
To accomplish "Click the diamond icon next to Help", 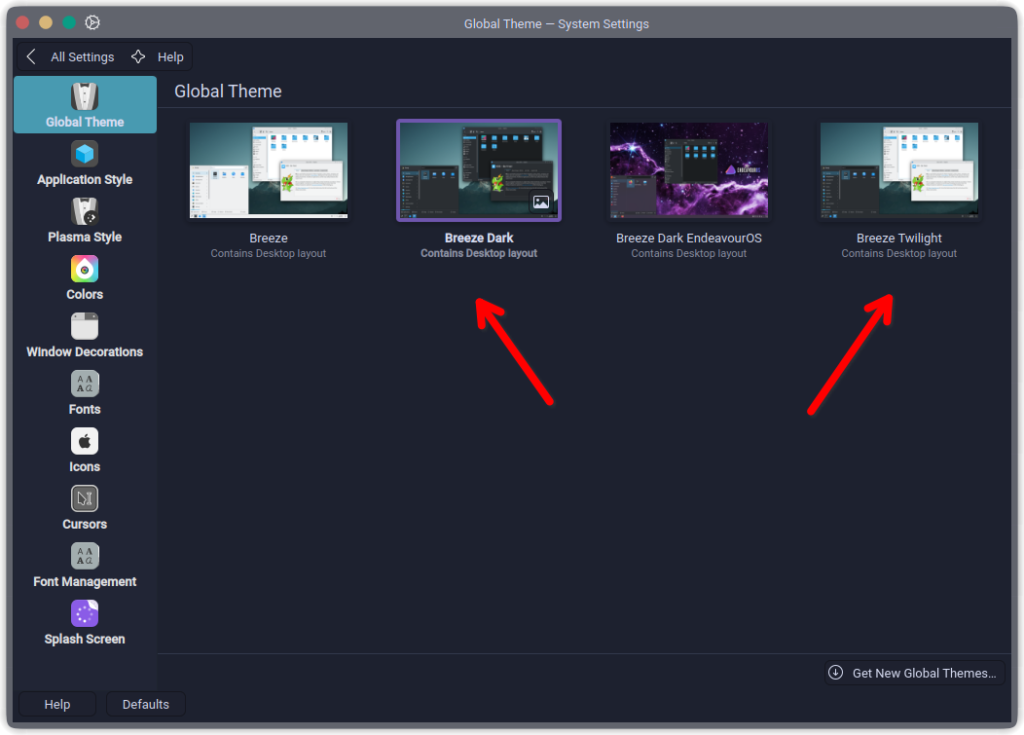I will (x=138, y=57).
